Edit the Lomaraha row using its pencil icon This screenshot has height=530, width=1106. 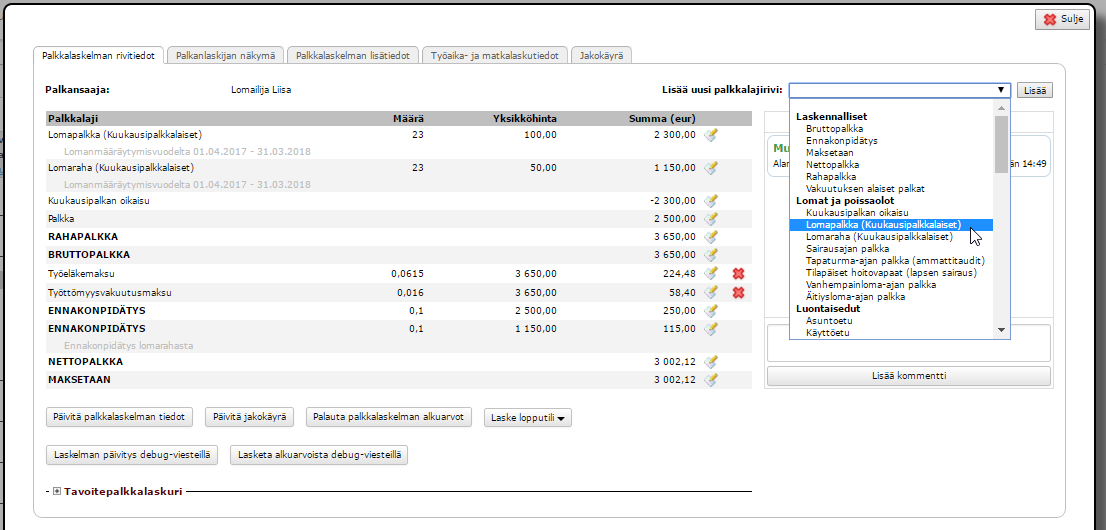click(x=711, y=168)
